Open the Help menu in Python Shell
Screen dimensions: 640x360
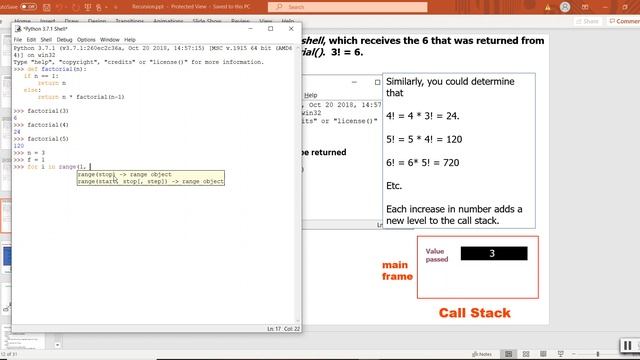pyautogui.click(x=130, y=40)
